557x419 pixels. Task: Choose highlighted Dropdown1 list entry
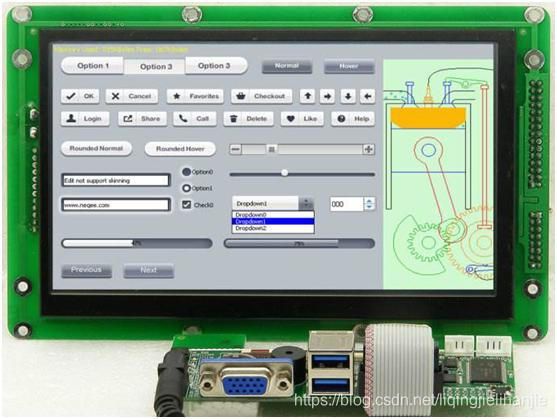273,222
